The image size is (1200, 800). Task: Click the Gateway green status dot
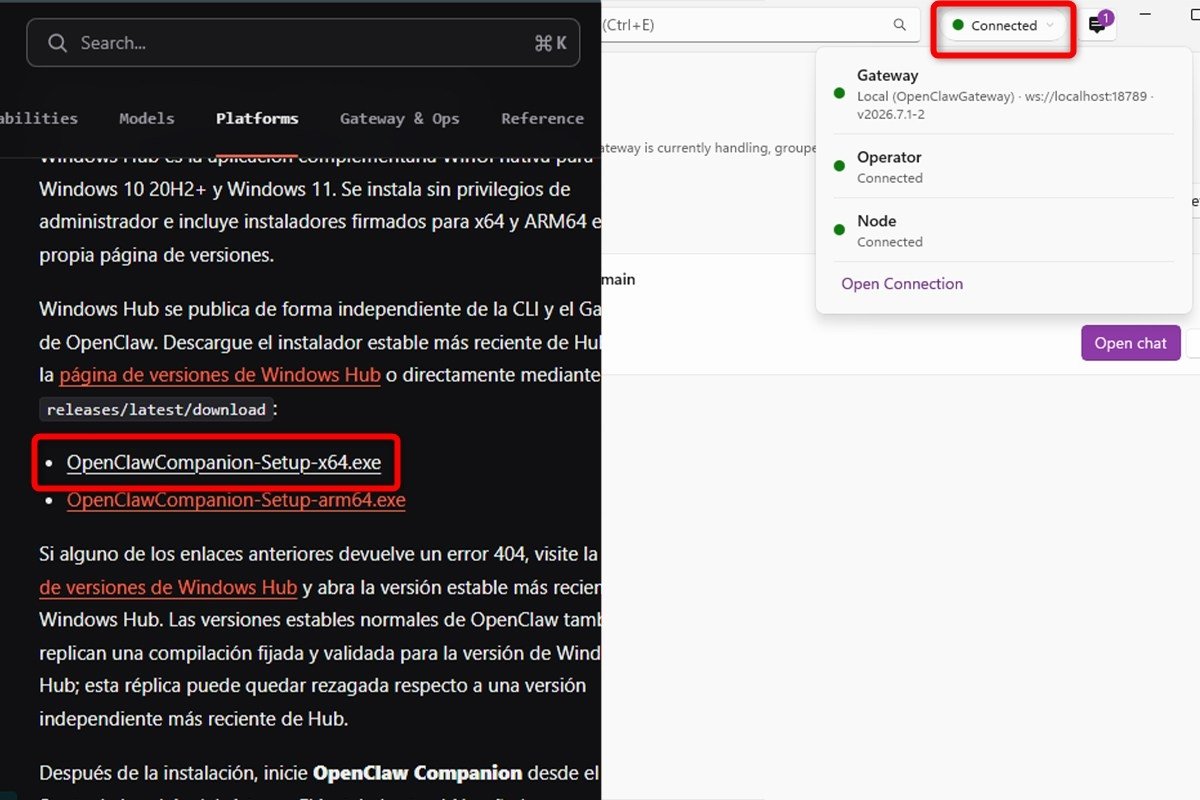pyautogui.click(x=839, y=94)
